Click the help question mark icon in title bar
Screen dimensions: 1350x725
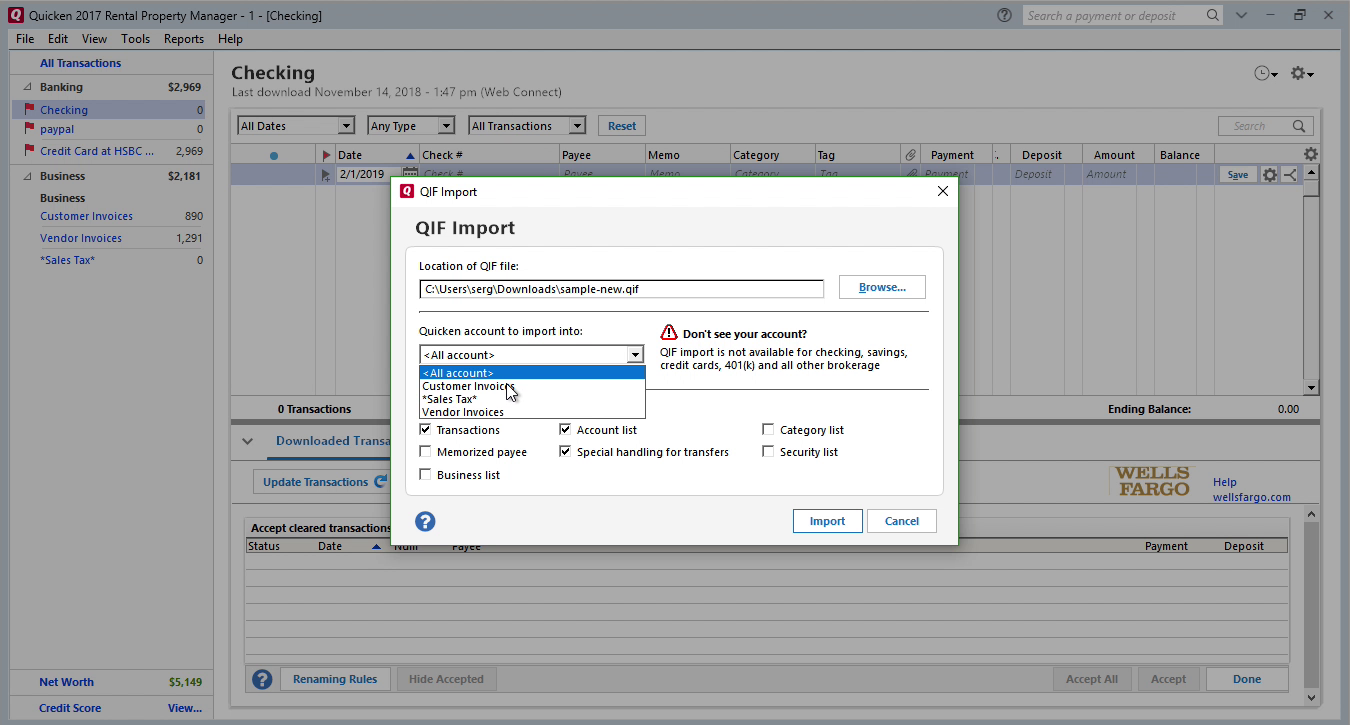coord(1004,16)
